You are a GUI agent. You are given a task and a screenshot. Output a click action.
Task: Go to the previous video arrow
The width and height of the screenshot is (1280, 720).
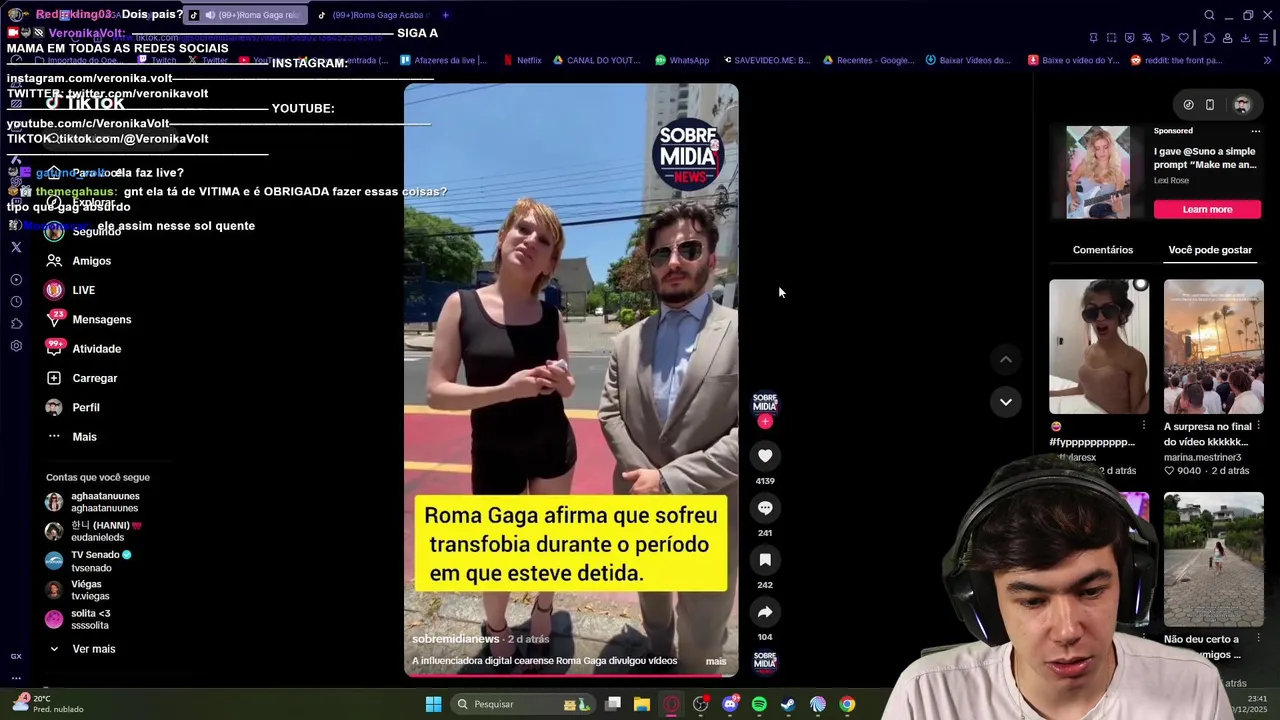click(1006, 360)
